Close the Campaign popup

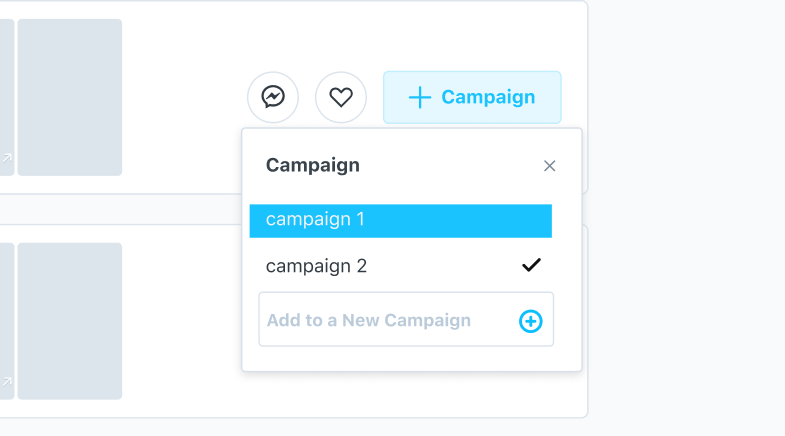pos(549,166)
